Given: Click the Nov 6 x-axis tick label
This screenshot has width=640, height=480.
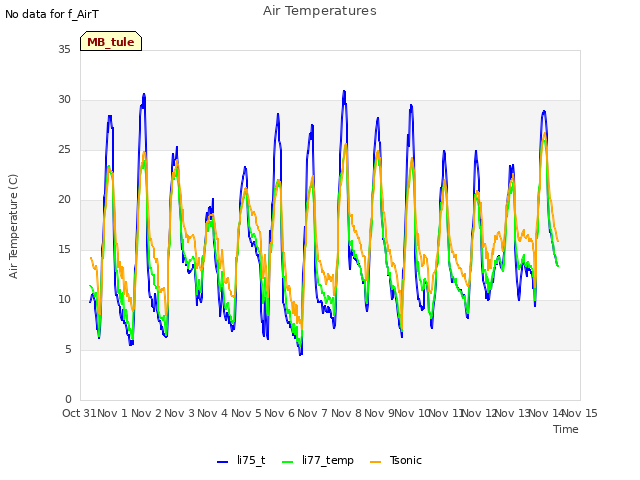Looking at the screenshot, I should coord(280,413).
